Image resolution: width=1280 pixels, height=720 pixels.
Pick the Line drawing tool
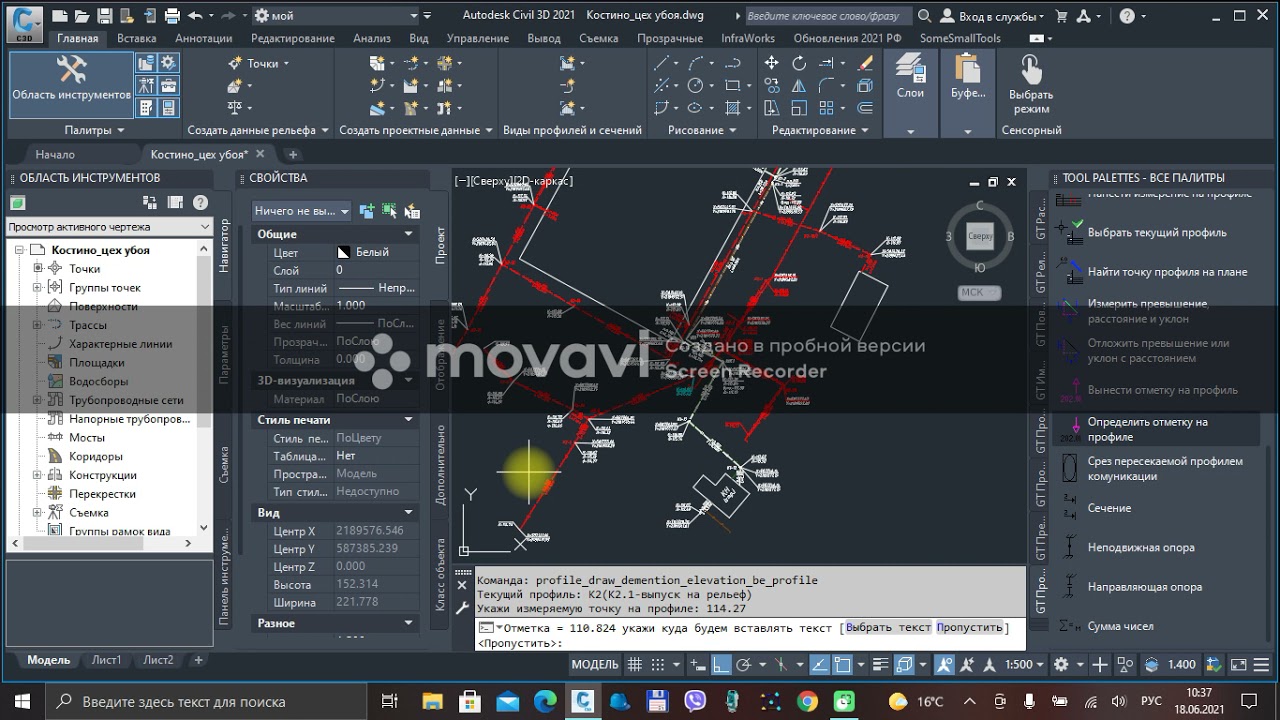(x=662, y=63)
